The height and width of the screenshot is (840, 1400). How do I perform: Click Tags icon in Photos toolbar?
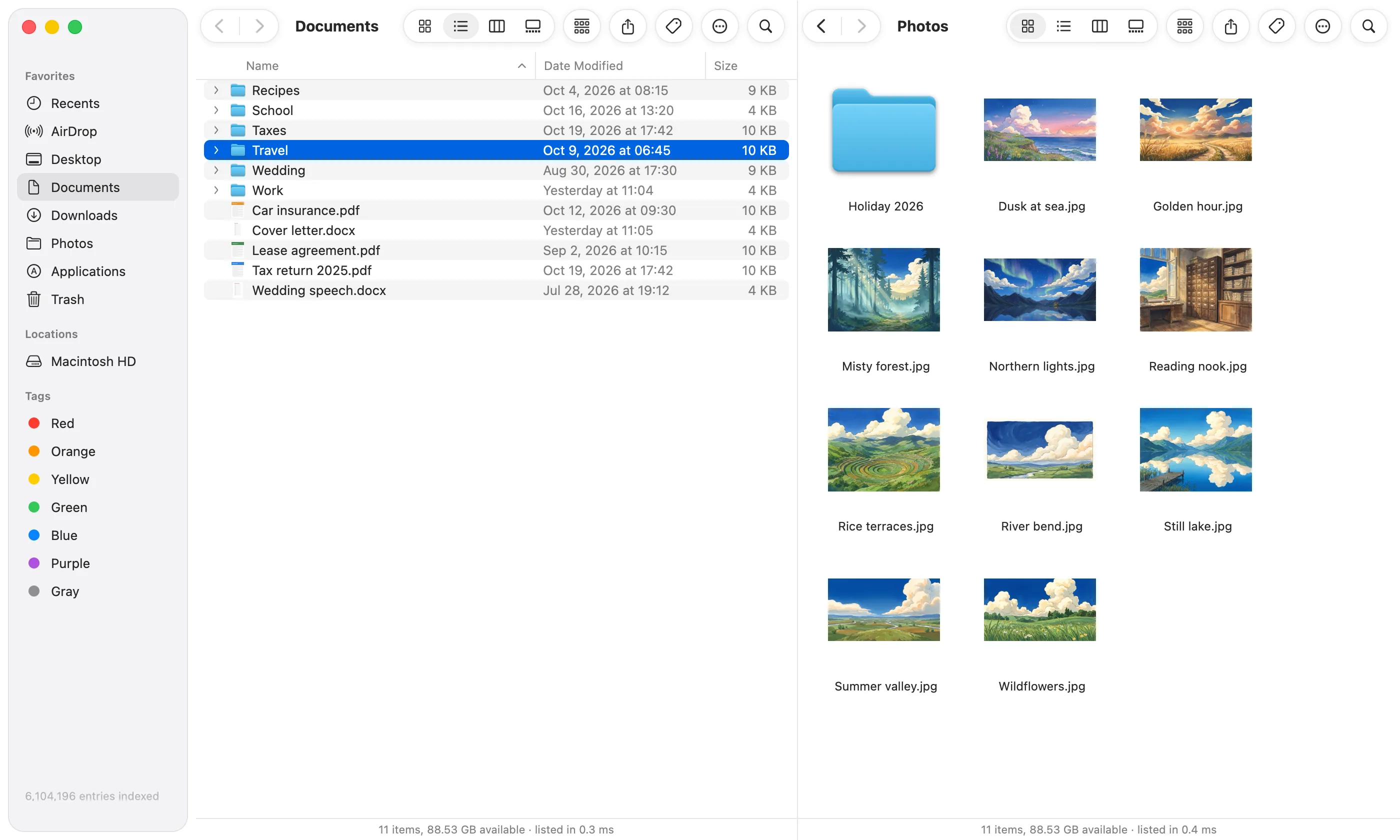click(x=1276, y=26)
